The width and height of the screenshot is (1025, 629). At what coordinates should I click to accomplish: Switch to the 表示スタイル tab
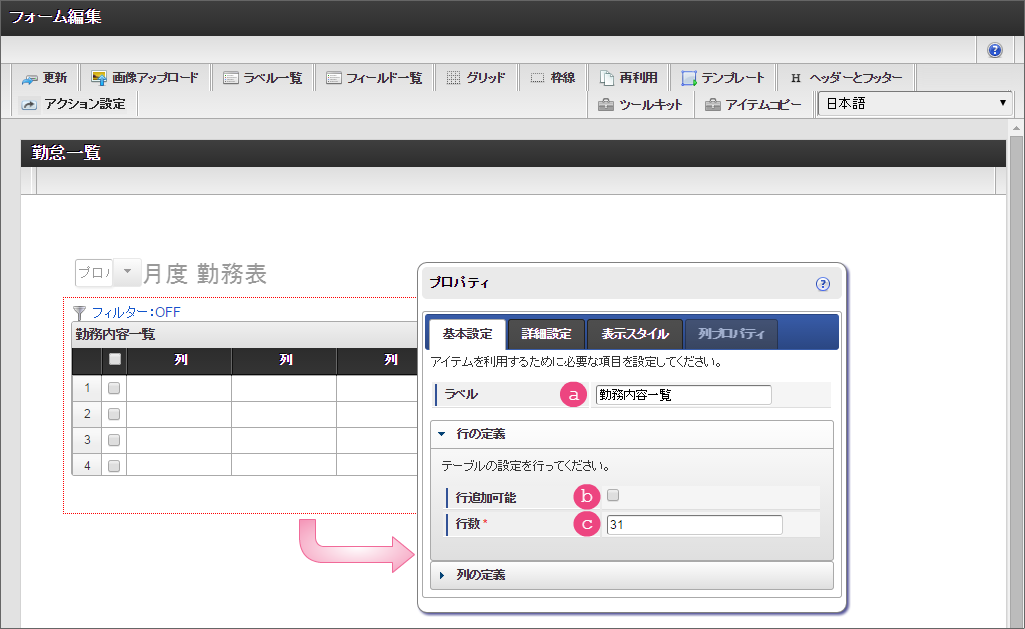(635, 334)
